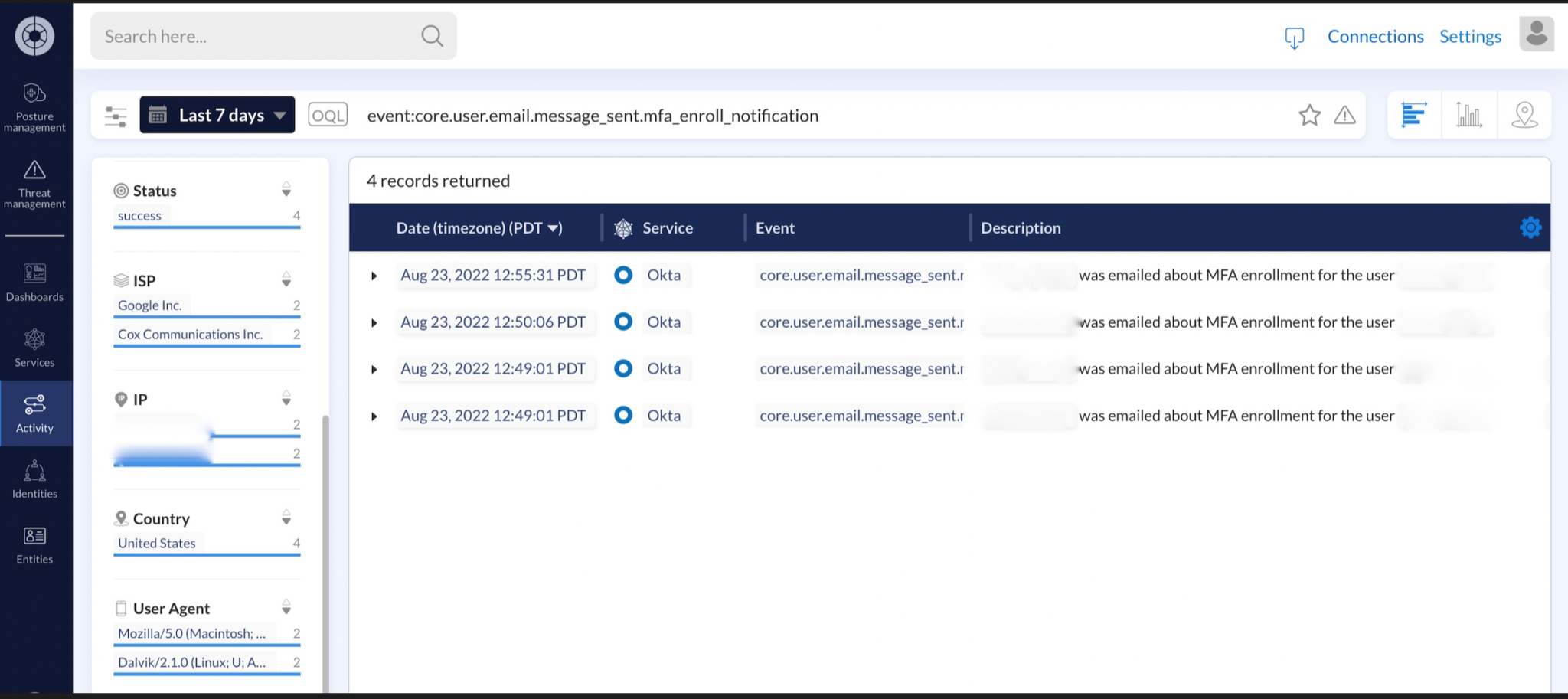This screenshot has height=699, width=1568.
Task: Click the date Aug 23, 2022 12:50:06 PDT
Action: [x=494, y=322]
